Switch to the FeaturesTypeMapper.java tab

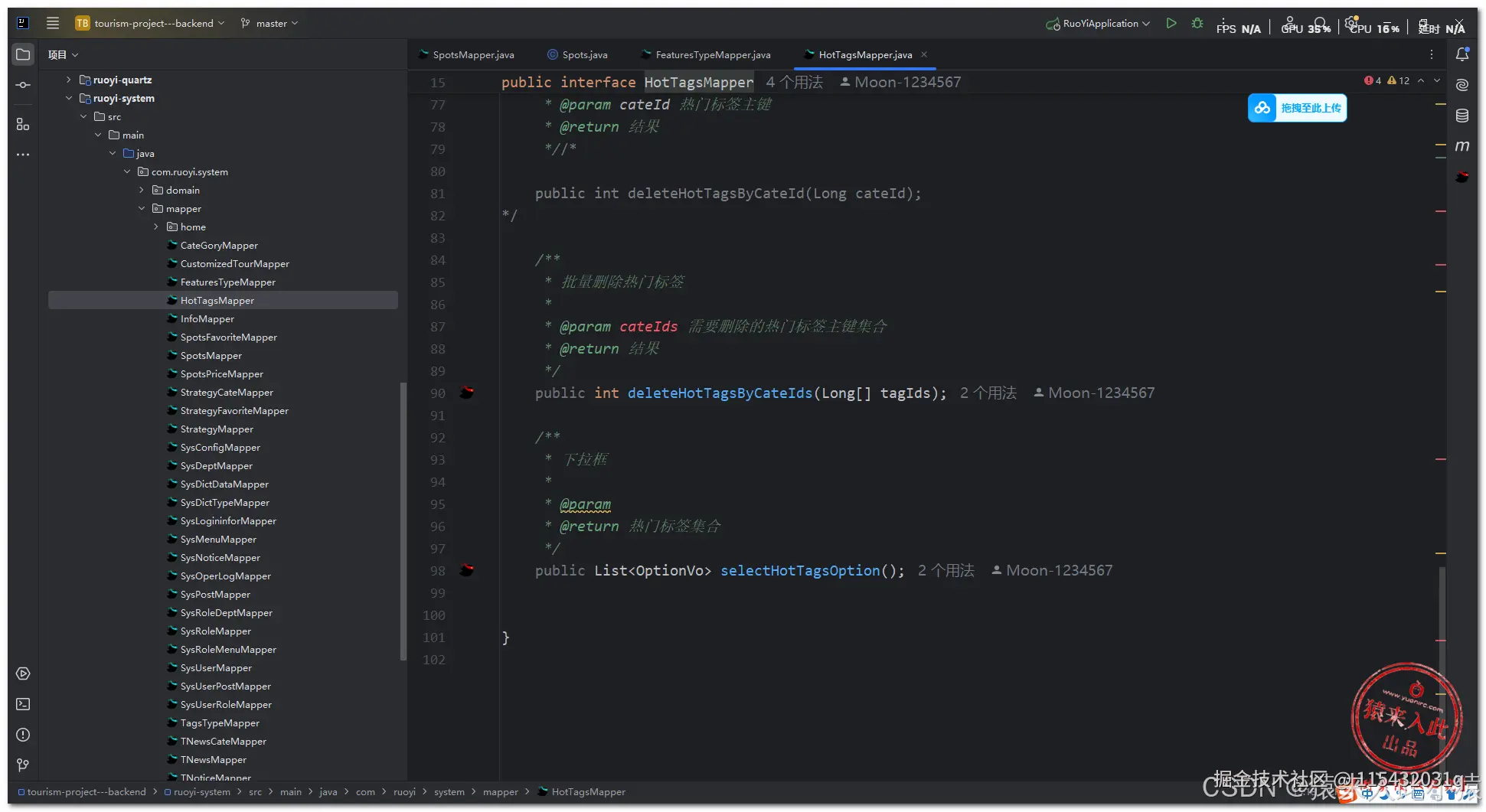pyautogui.click(x=706, y=54)
